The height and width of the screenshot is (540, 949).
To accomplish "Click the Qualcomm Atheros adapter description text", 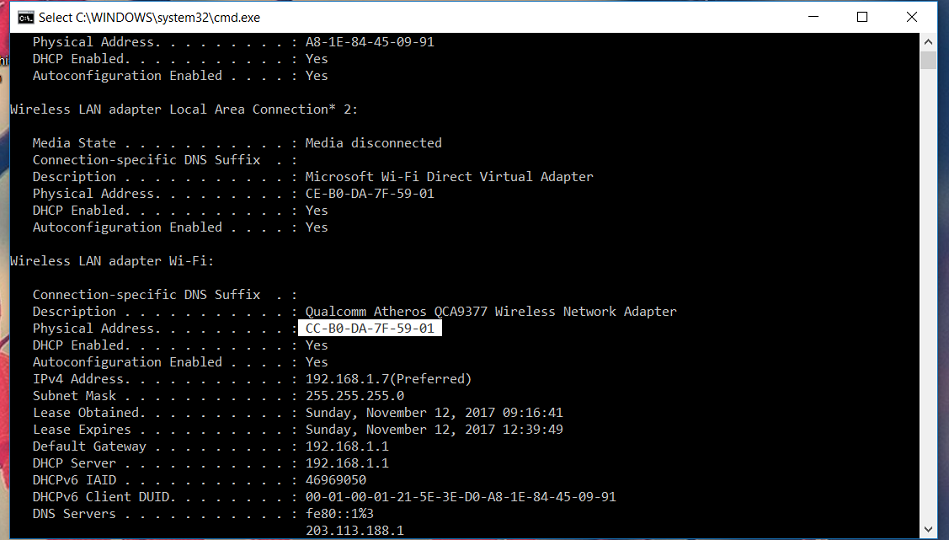I will pos(490,312).
